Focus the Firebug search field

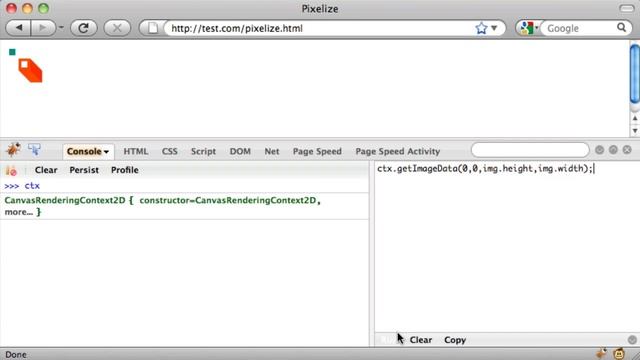(530, 150)
